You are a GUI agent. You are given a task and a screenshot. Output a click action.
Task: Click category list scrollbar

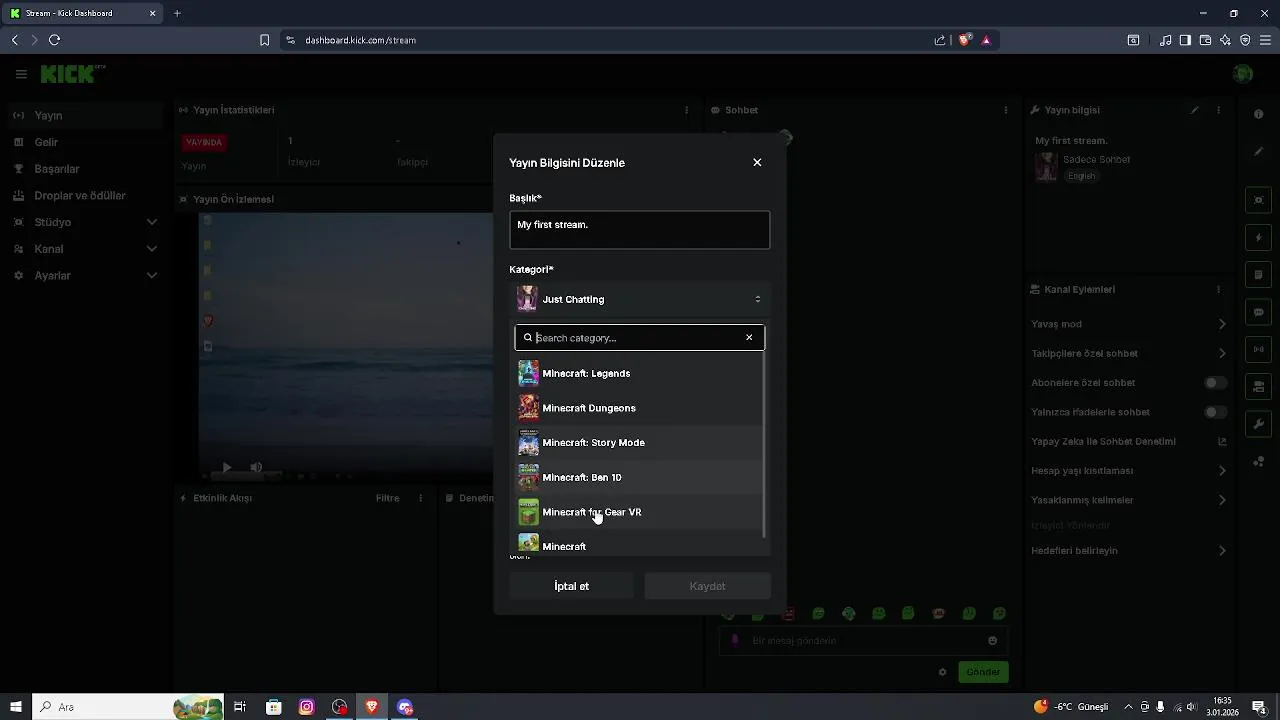pyautogui.click(x=765, y=445)
